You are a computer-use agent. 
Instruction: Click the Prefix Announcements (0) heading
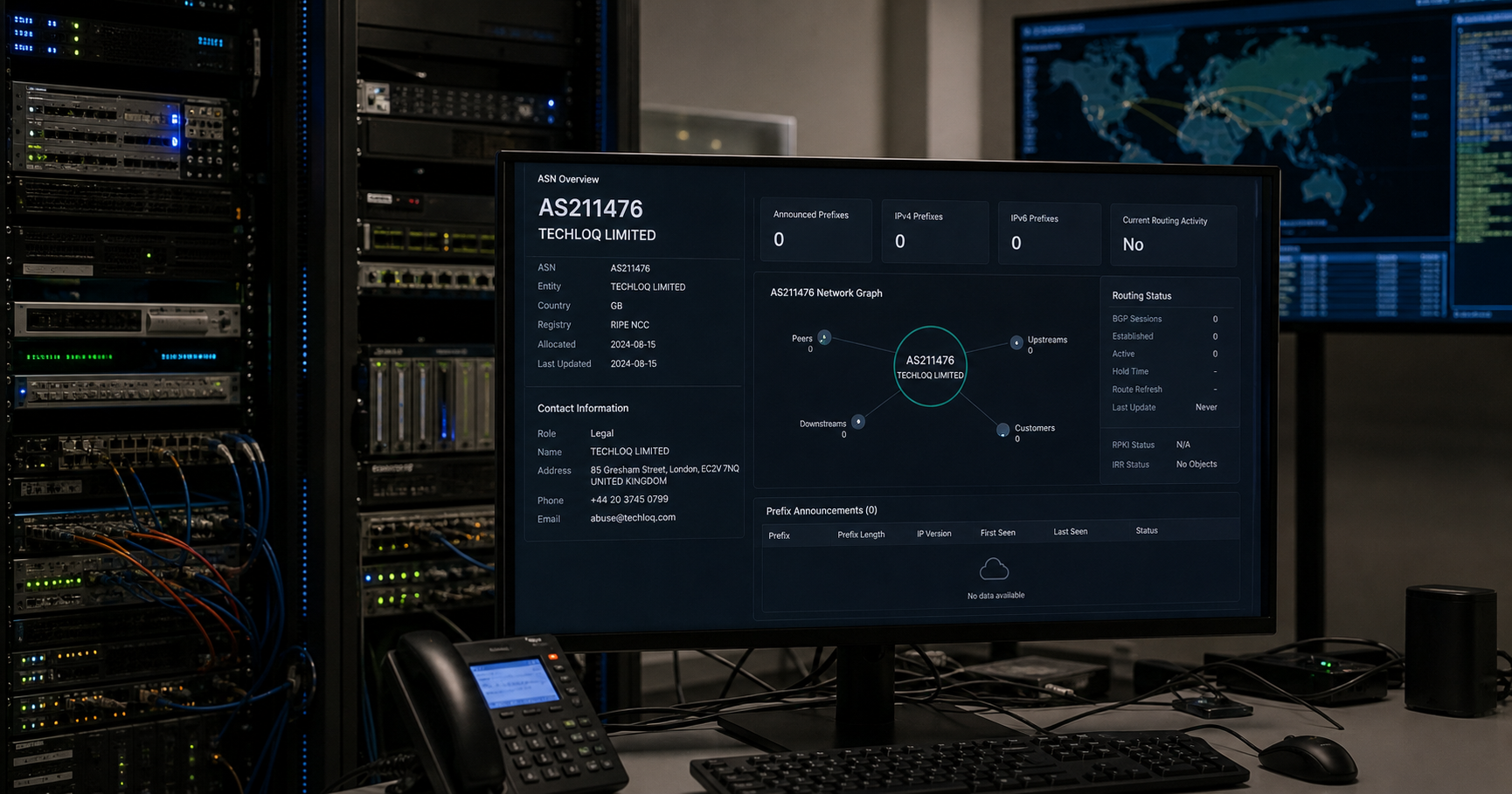(822, 510)
